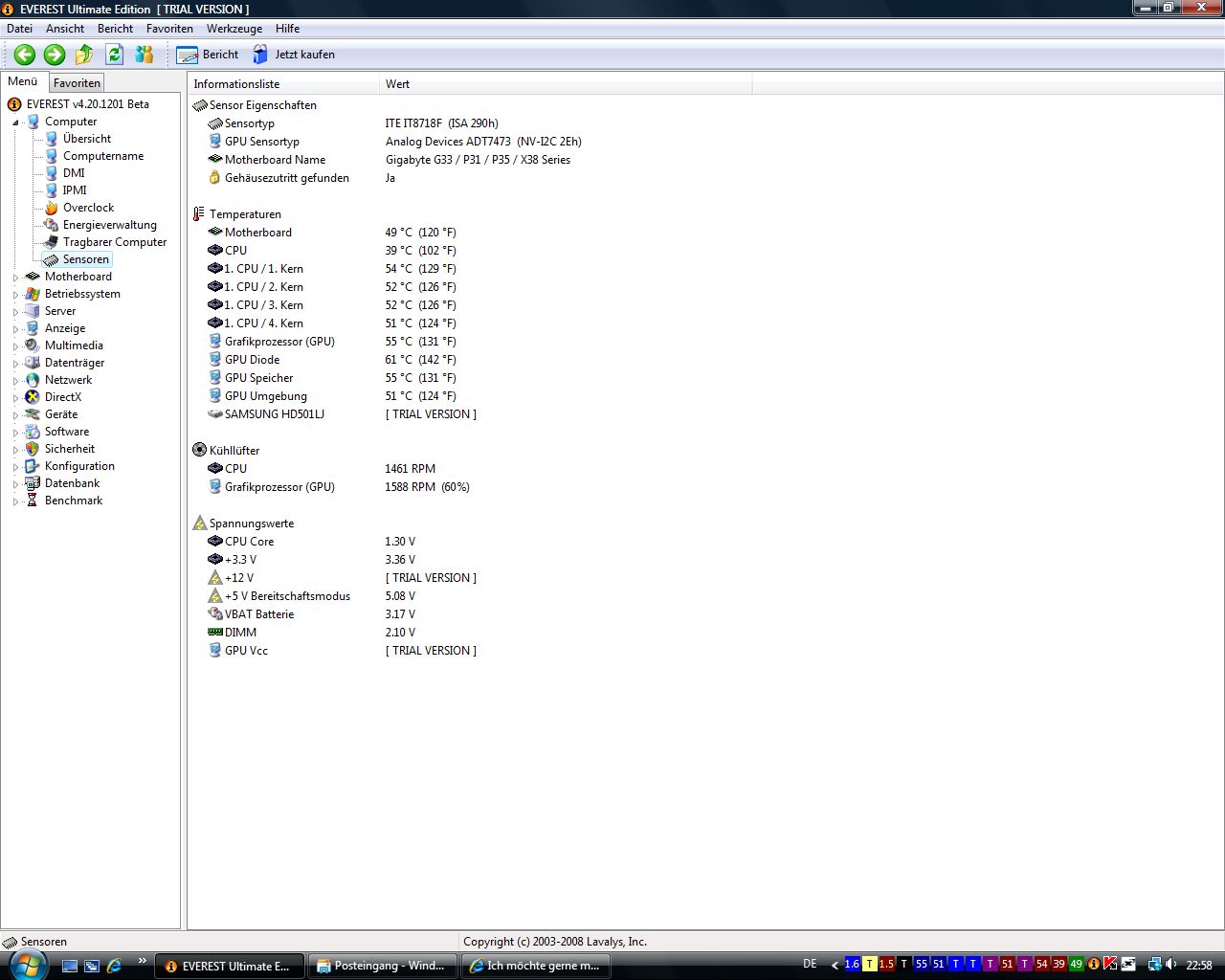Select Computername in the tree
This screenshot has width=1225, height=980.
(103, 156)
